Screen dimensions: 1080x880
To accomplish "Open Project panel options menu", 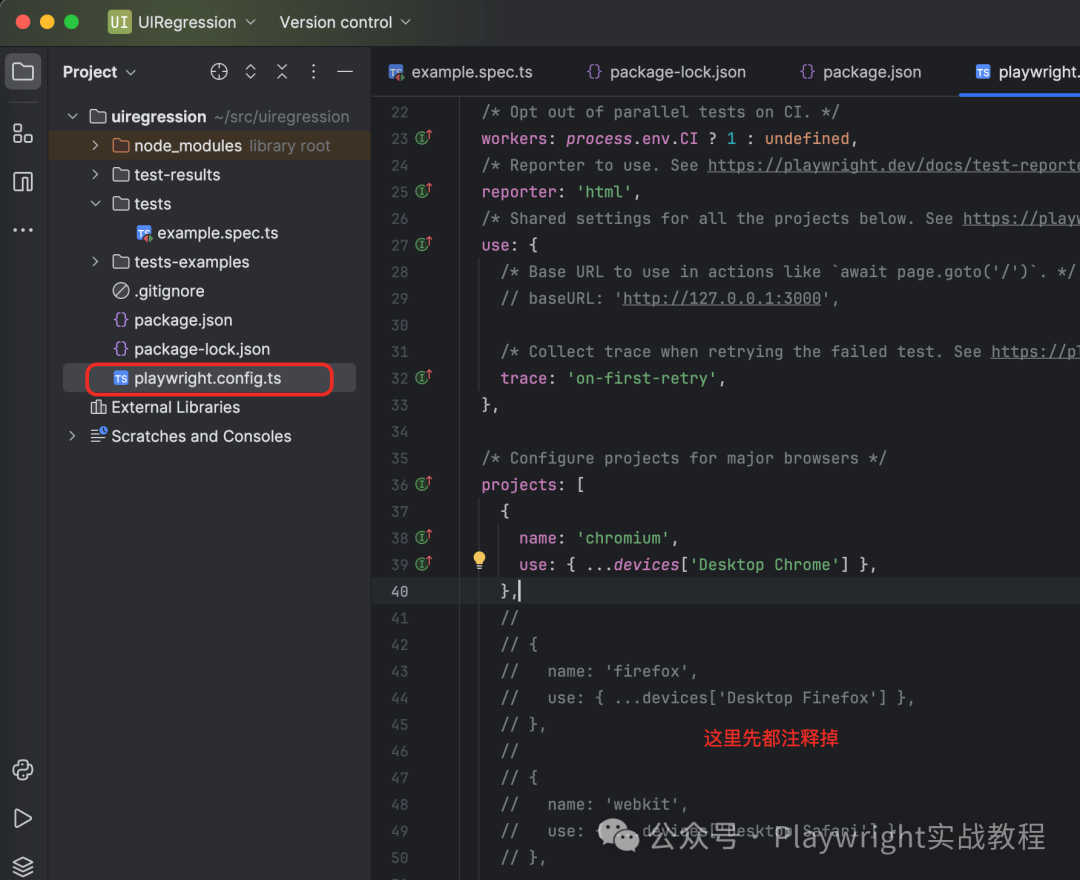I will [x=313, y=72].
